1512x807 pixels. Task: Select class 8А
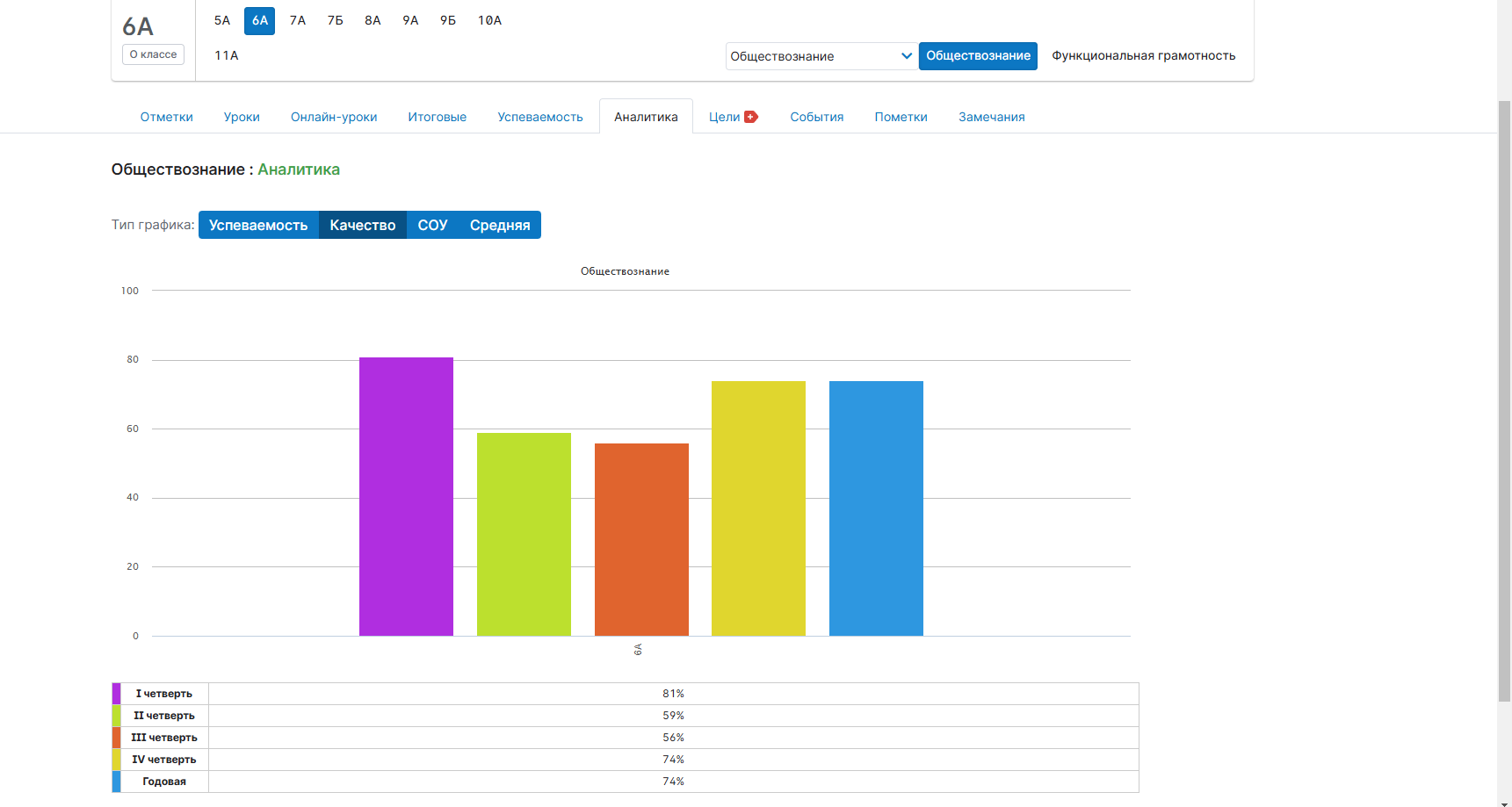click(373, 20)
